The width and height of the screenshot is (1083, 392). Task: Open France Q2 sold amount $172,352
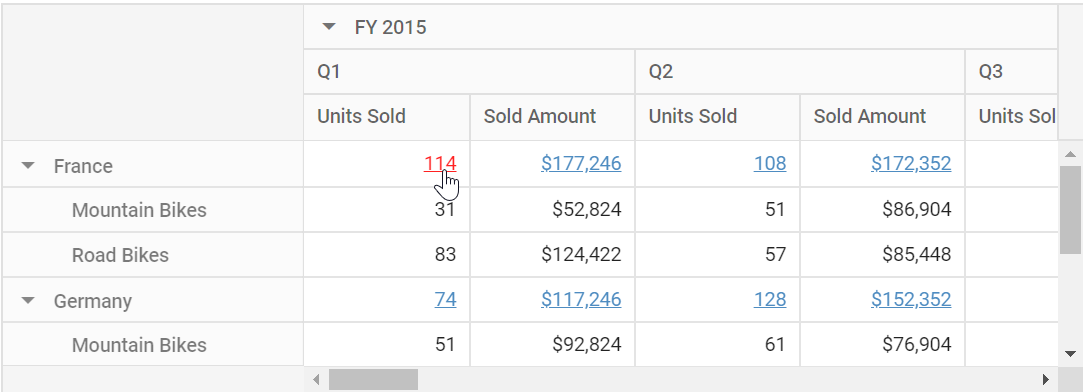coord(911,164)
